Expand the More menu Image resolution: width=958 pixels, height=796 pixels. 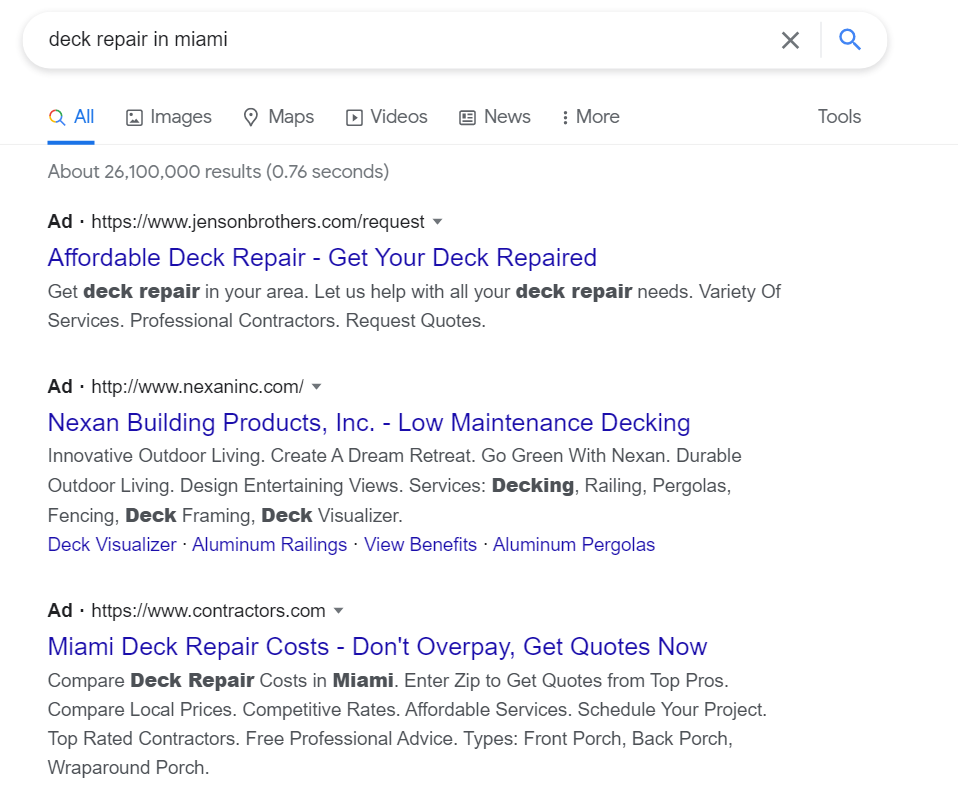coord(591,117)
